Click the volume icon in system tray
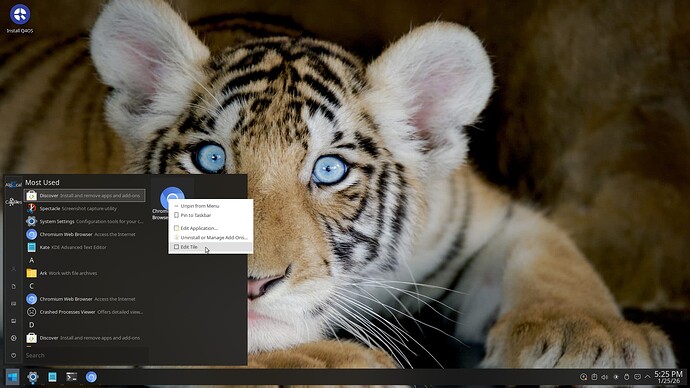The image size is (690, 388). [x=605, y=377]
